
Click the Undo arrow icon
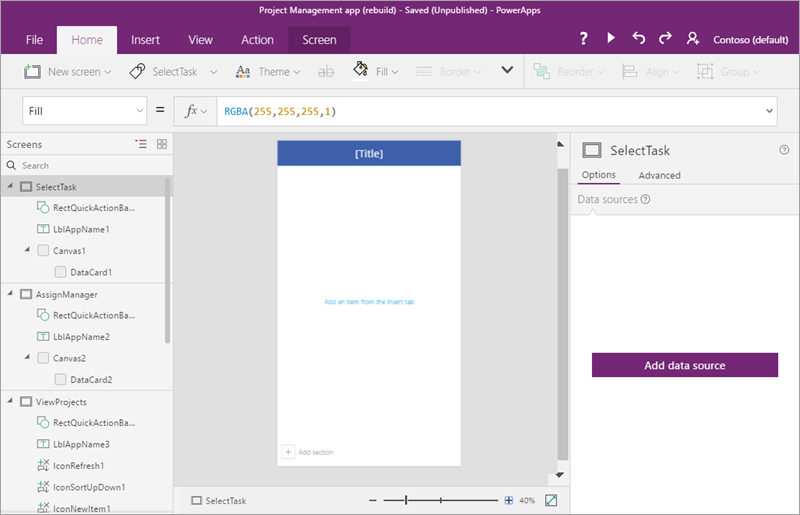click(639, 39)
